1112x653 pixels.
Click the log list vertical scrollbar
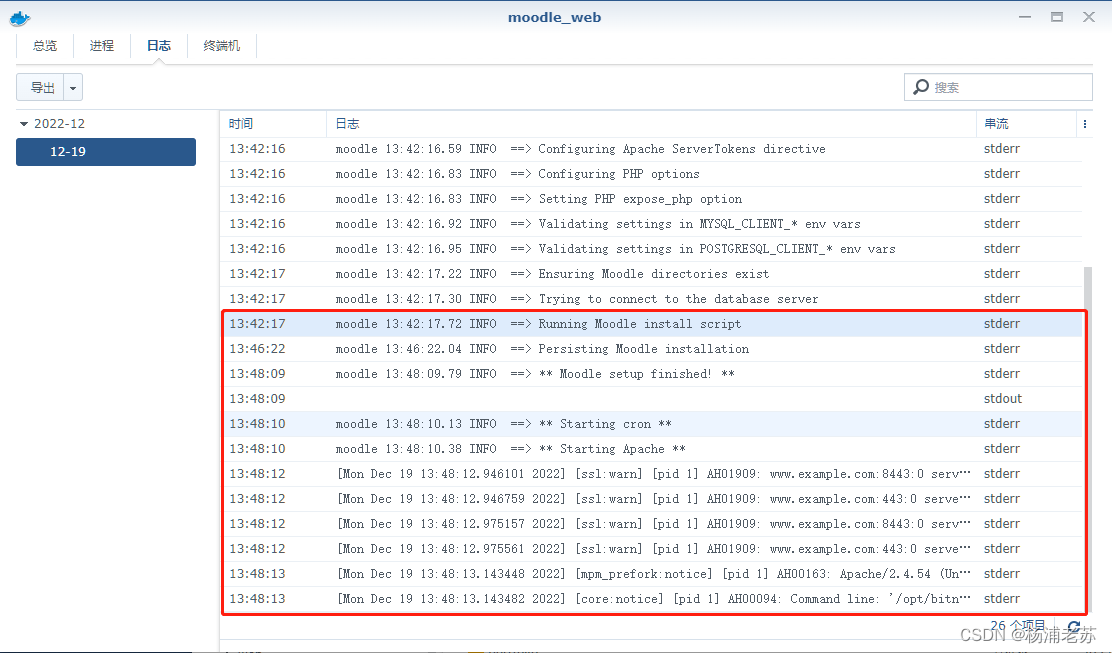(x=1088, y=440)
